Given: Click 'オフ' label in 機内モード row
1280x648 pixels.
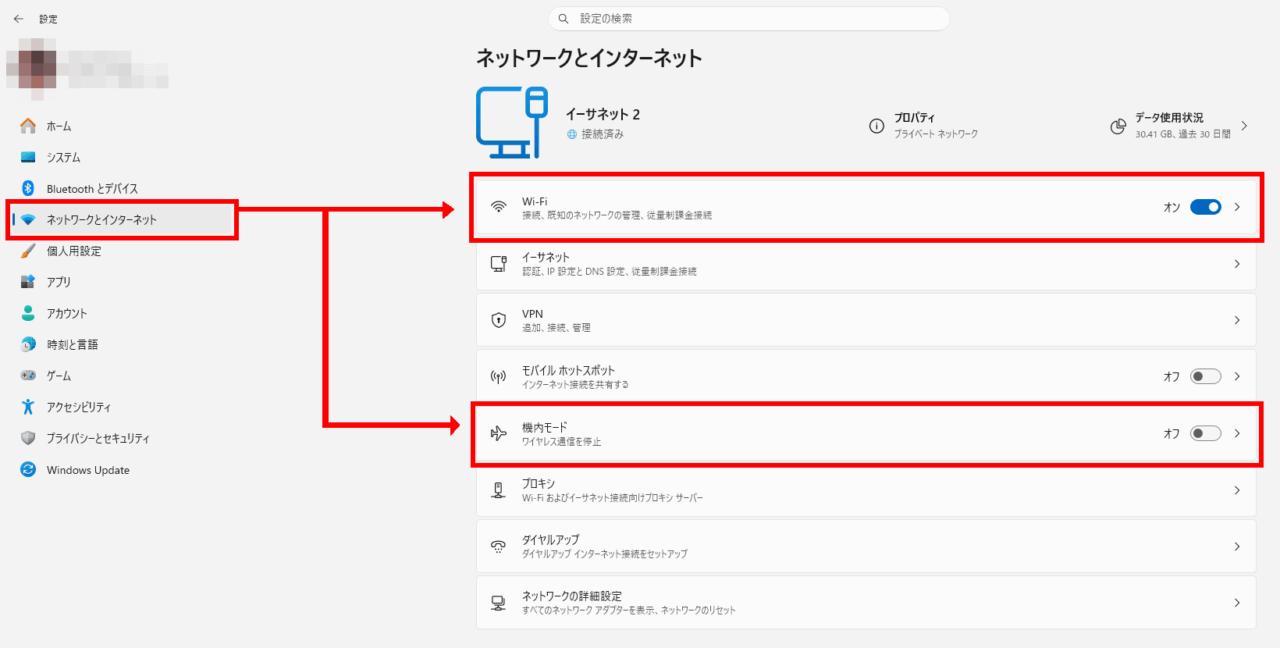Looking at the screenshot, I should 1172,433.
